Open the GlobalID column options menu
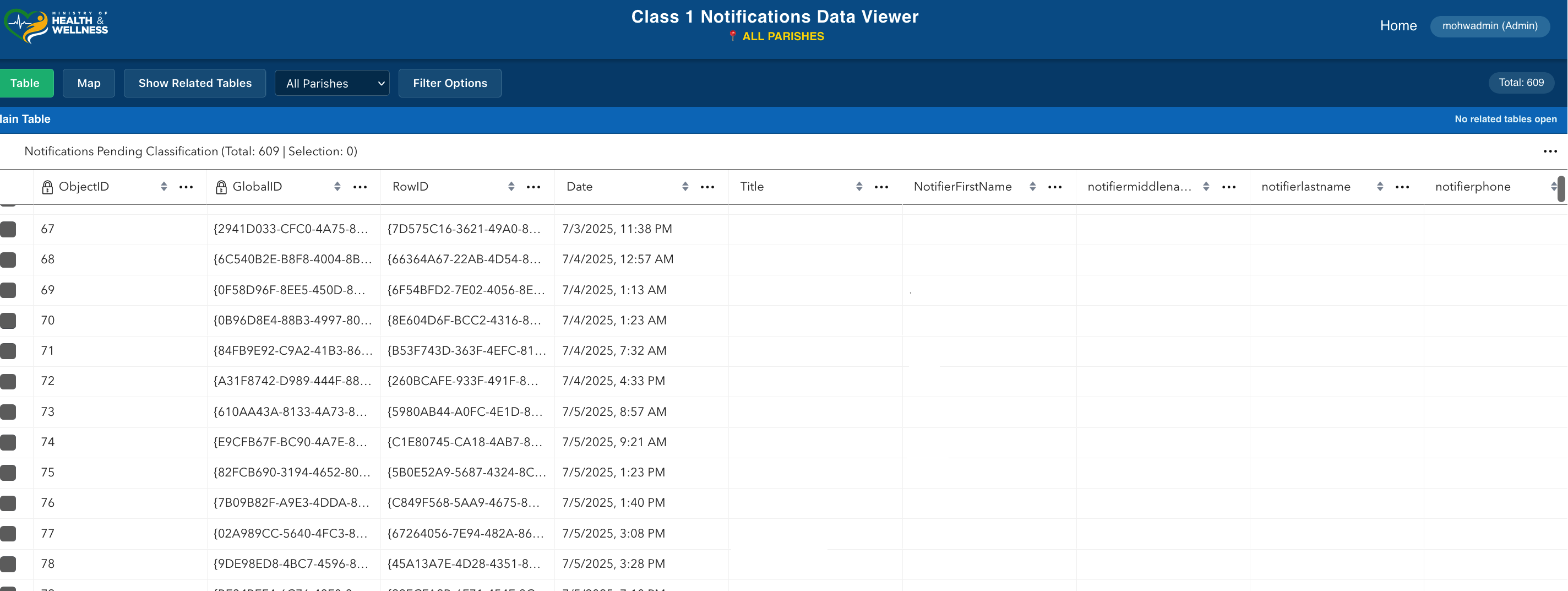Image resolution: width=1568 pixels, height=591 pixels. click(x=360, y=187)
